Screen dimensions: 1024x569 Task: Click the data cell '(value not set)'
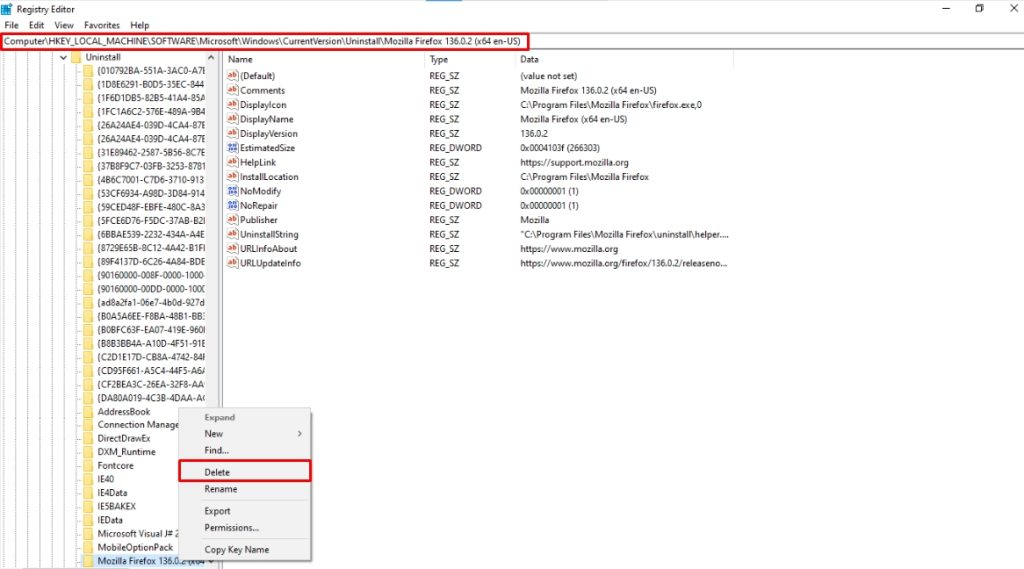pos(549,76)
